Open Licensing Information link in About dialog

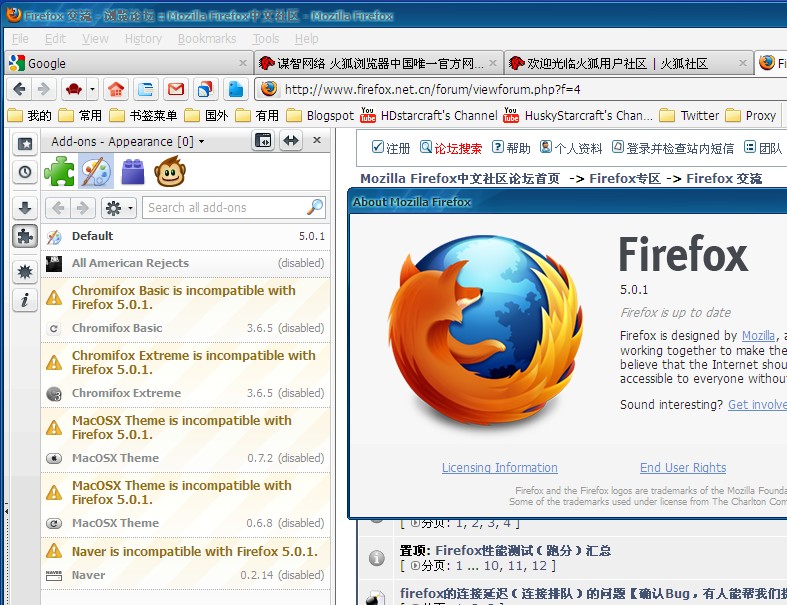499,467
